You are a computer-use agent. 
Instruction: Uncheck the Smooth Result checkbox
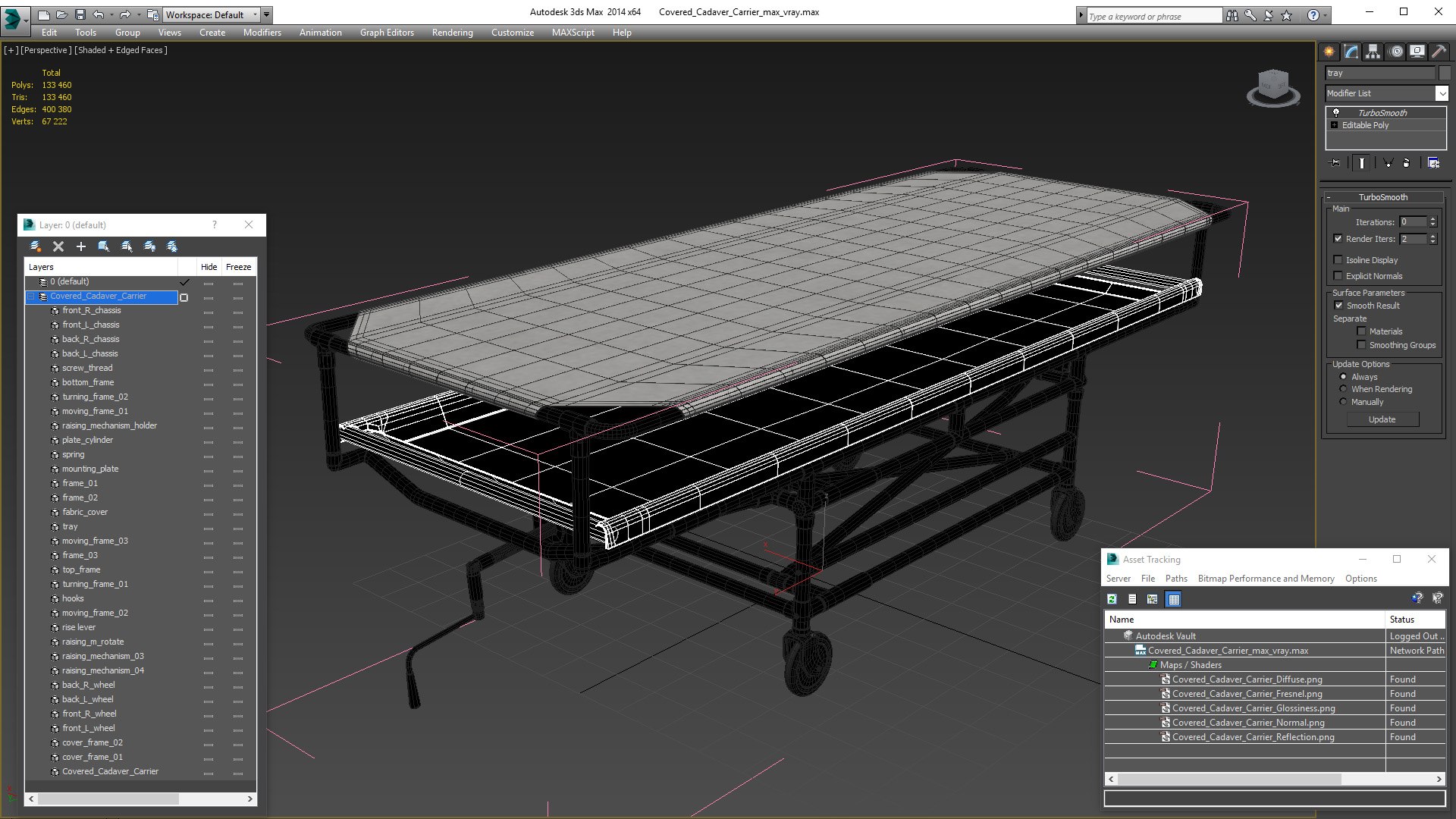1338,306
